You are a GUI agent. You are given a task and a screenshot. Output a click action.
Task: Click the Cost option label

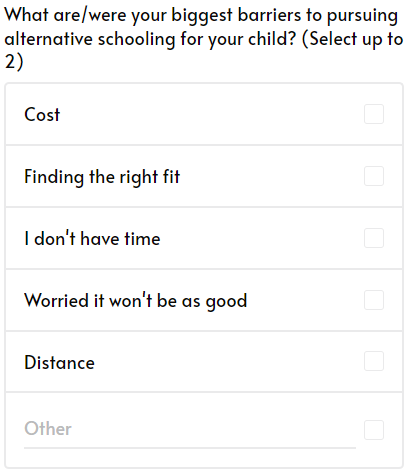click(x=42, y=114)
